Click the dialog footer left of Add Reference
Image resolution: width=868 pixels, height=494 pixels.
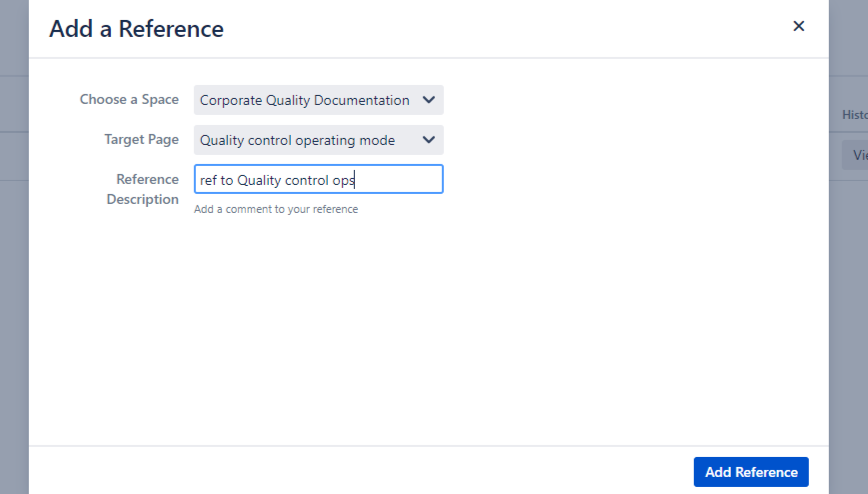(x=360, y=471)
